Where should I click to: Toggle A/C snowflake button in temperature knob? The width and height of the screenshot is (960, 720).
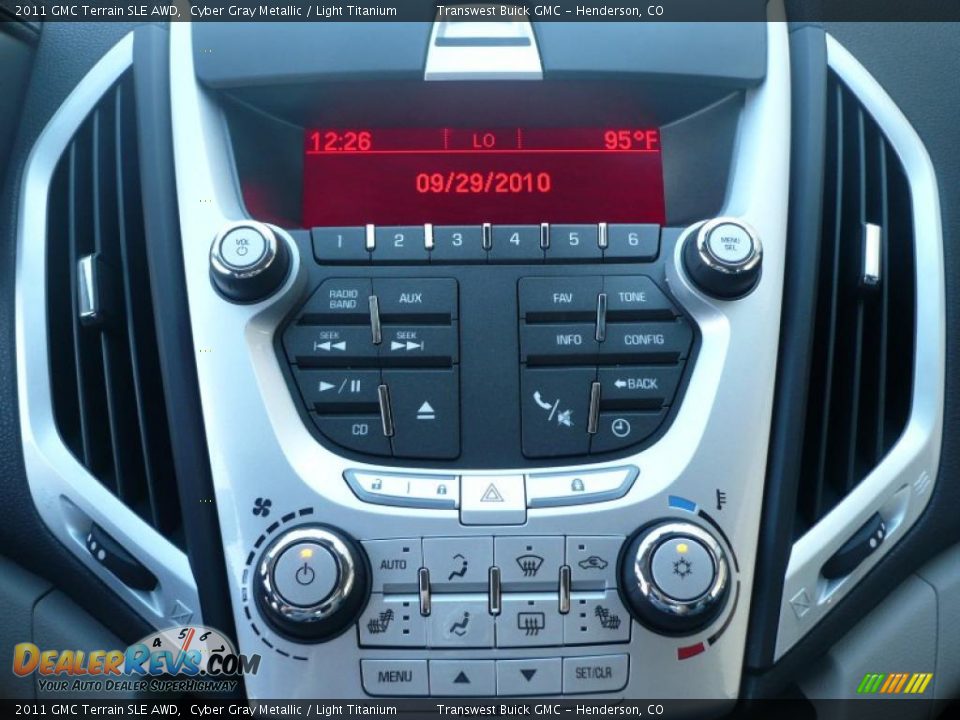pyautogui.click(x=681, y=567)
